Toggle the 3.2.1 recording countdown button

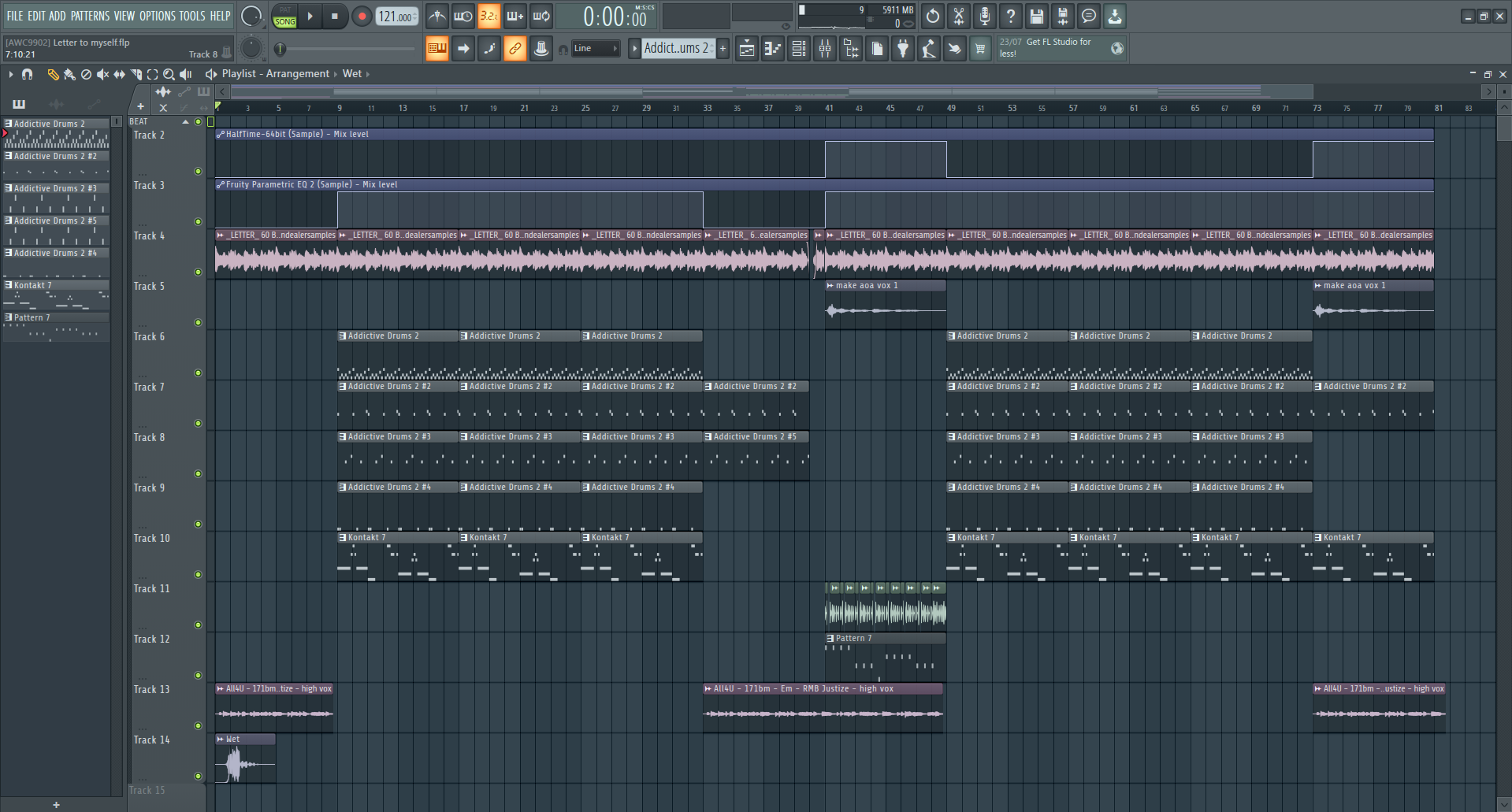(x=489, y=16)
